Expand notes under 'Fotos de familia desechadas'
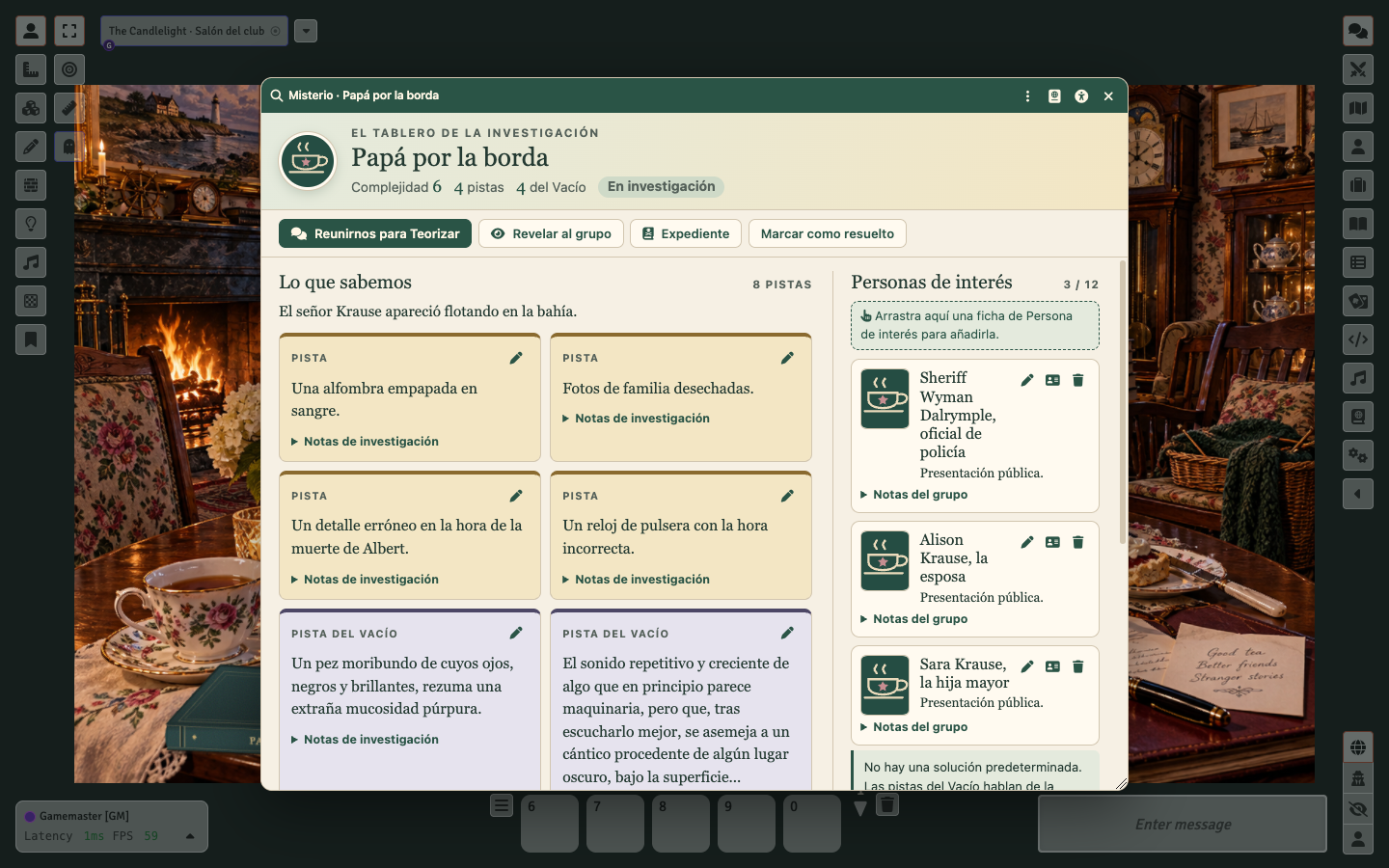 [637, 419]
